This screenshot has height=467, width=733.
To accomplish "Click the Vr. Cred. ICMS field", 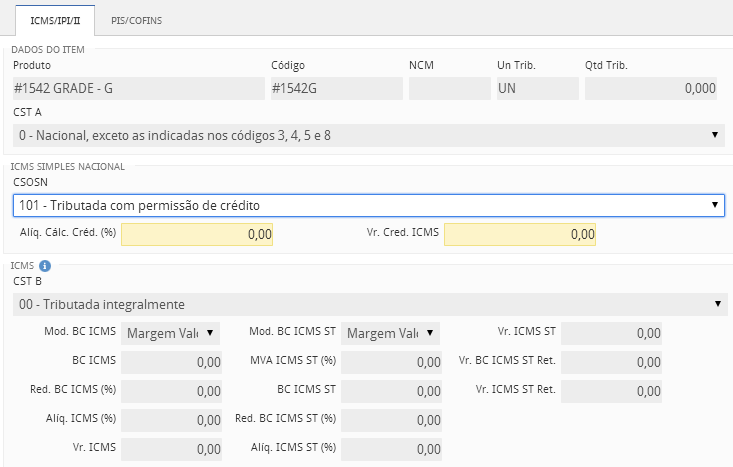I will point(519,234).
